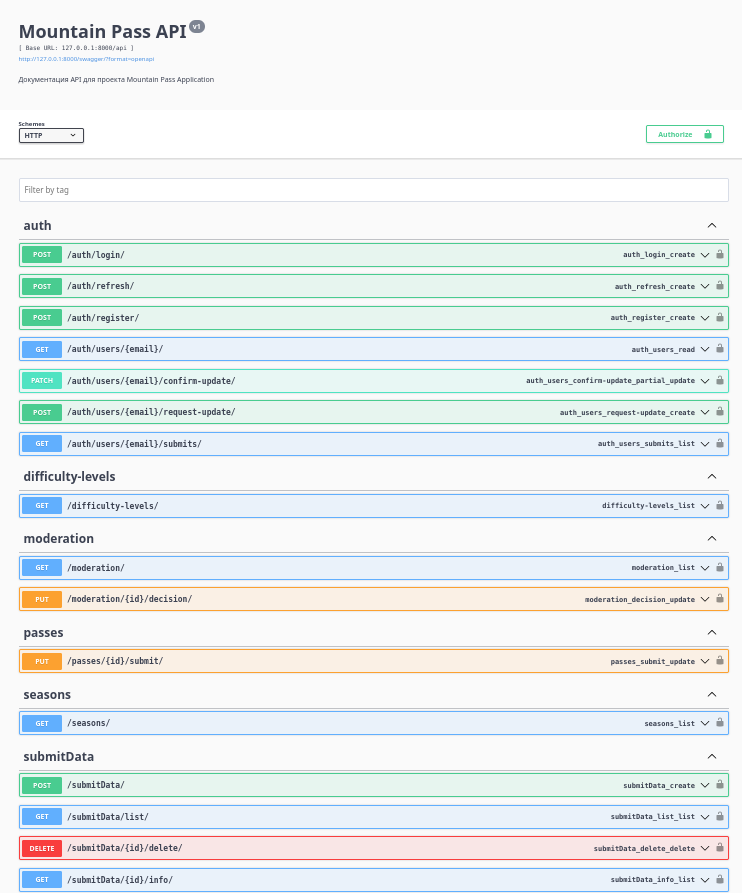
Task: Collapse the passes section chevron
Action: pos(712,632)
